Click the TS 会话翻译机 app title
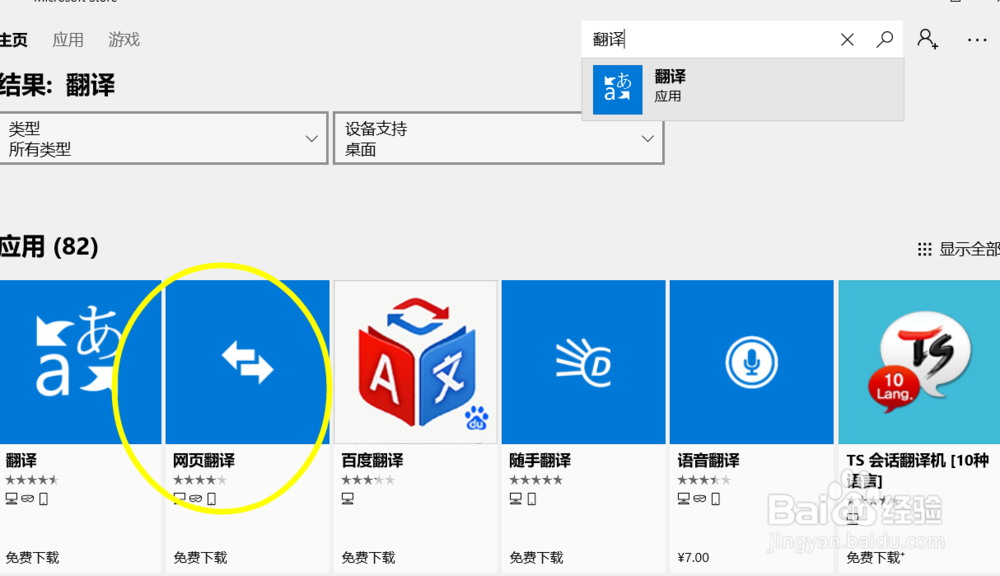Screen dimensions: 1000x576 click(x=918, y=470)
